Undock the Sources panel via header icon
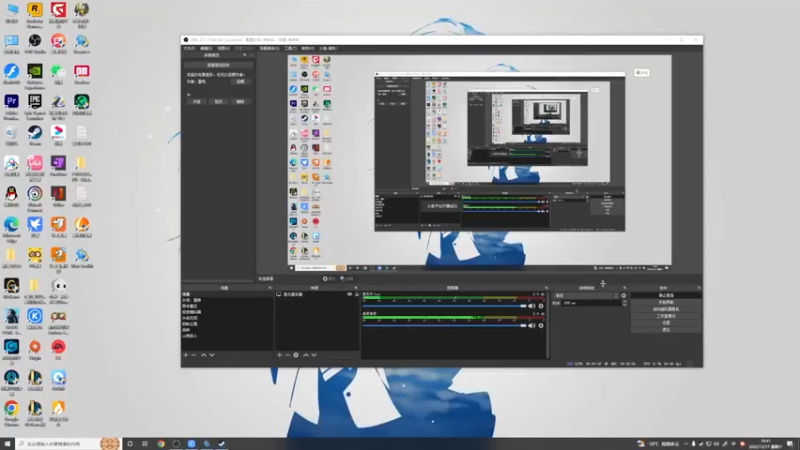 click(x=356, y=288)
